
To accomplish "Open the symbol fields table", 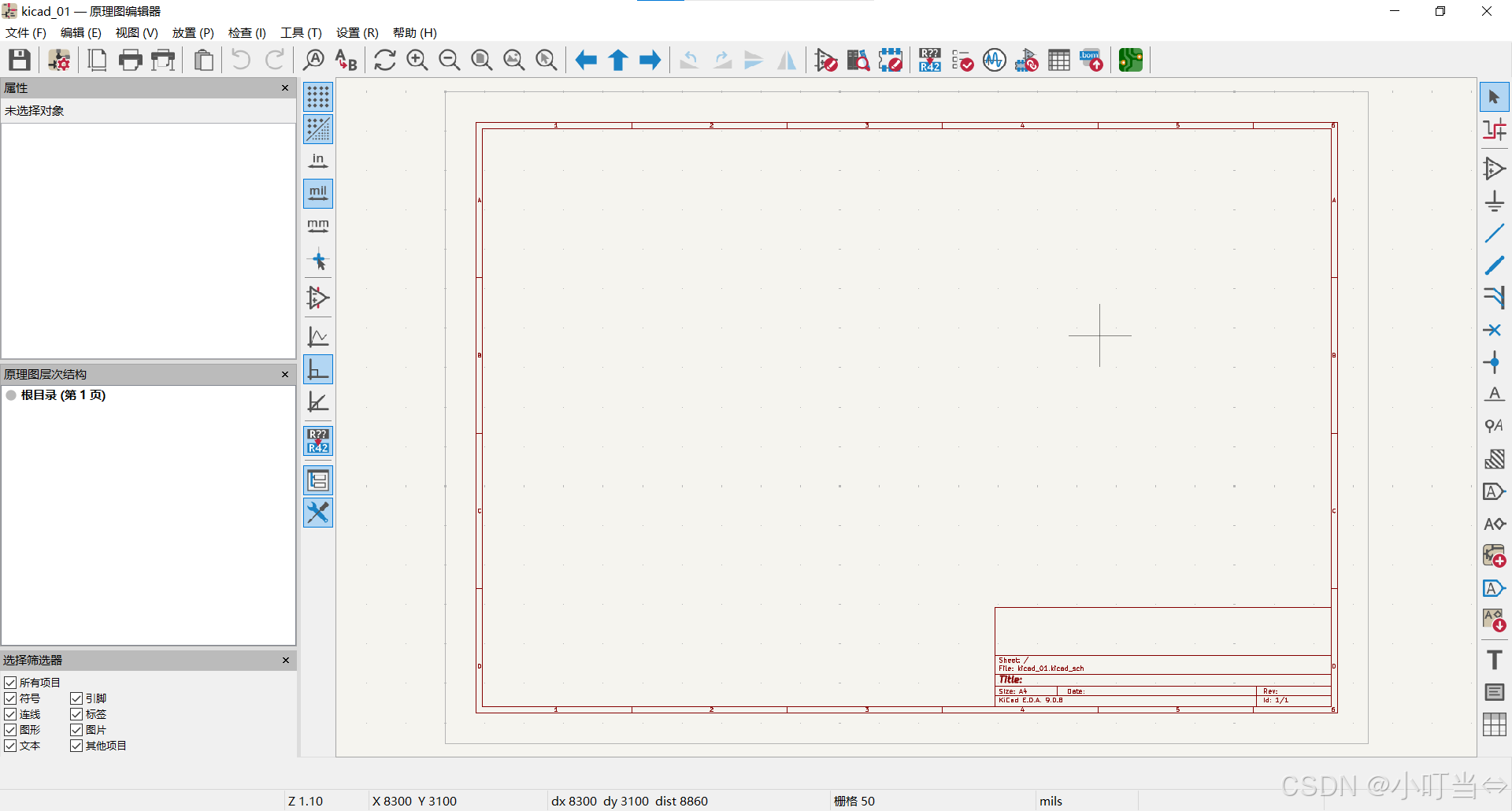I will pos(1059,60).
